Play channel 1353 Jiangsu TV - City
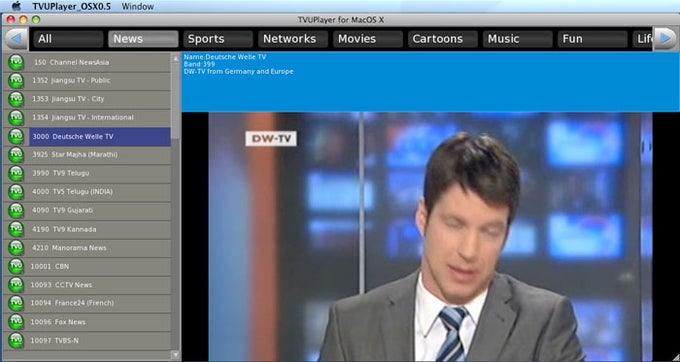This screenshot has width=680, height=362. pyautogui.click(x=100, y=99)
